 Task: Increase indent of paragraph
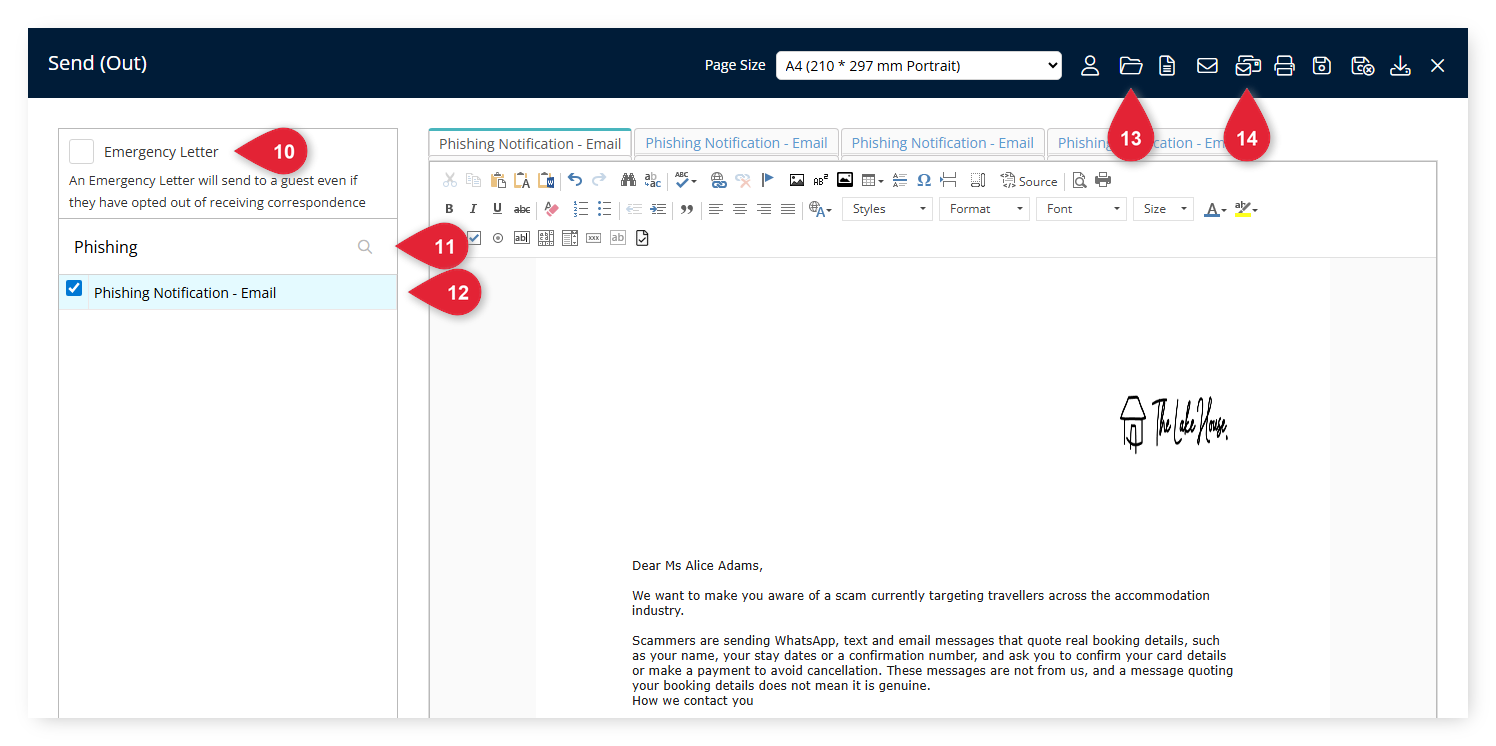click(x=657, y=209)
